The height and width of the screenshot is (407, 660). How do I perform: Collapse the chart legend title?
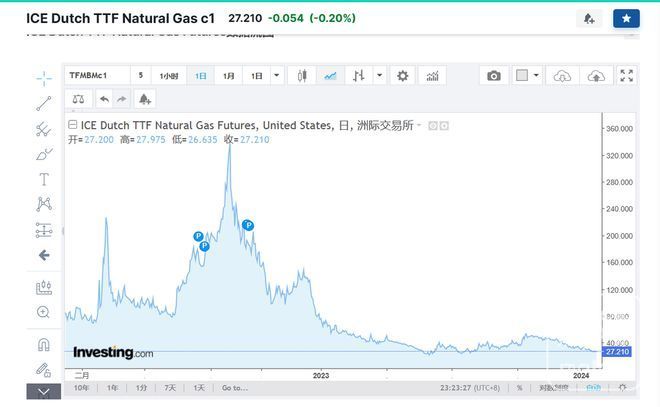(73, 126)
